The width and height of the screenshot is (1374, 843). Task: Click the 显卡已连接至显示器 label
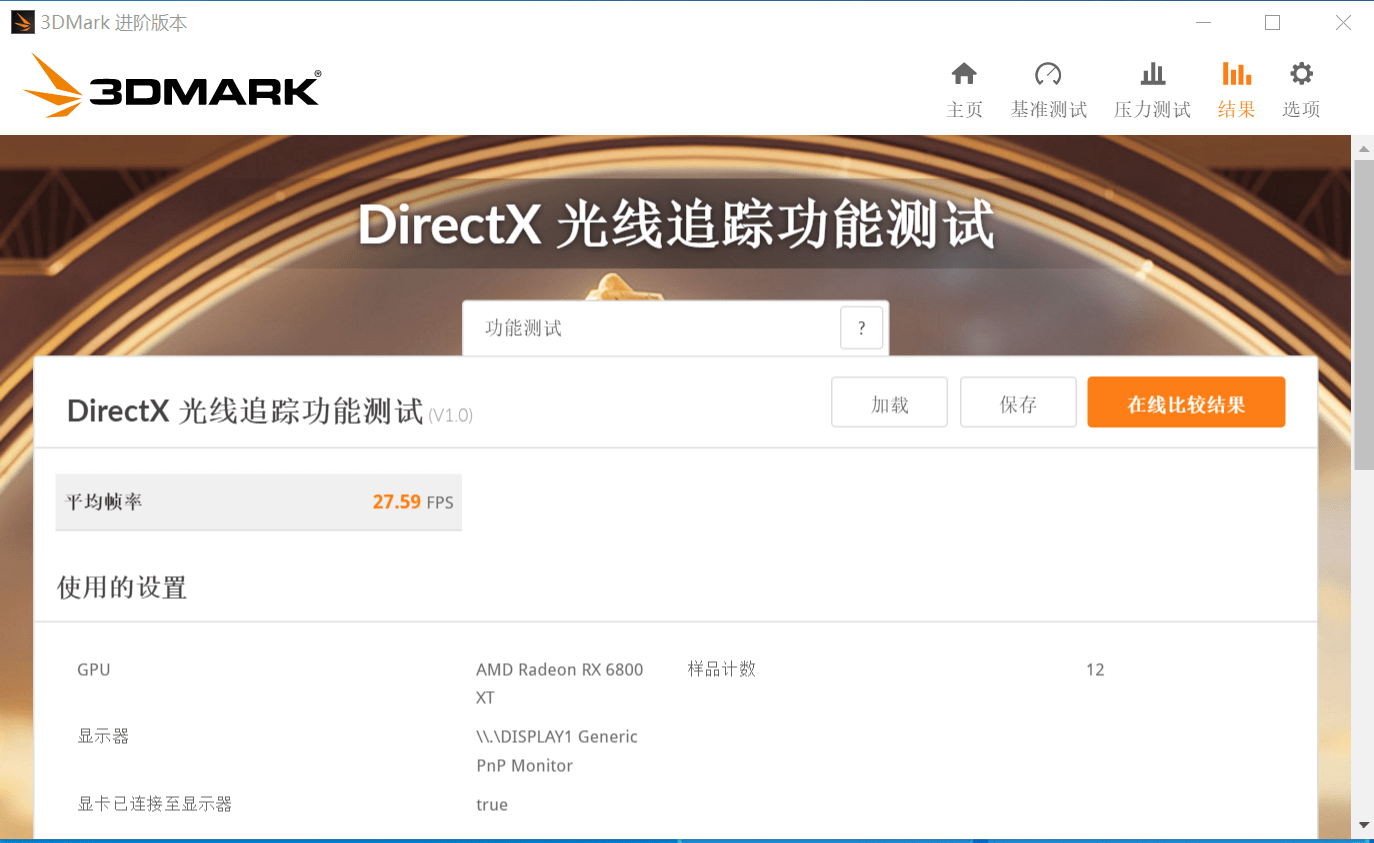(x=154, y=804)
